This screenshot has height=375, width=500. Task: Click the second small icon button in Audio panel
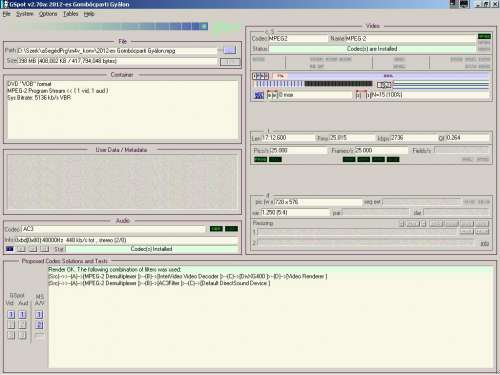(21, 249)
